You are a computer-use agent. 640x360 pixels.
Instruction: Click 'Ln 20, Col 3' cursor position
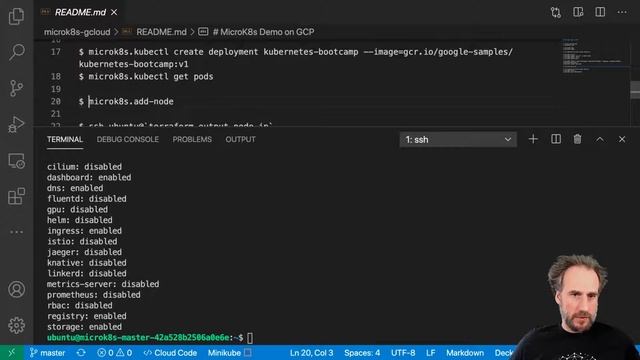[x=311, y=353]
